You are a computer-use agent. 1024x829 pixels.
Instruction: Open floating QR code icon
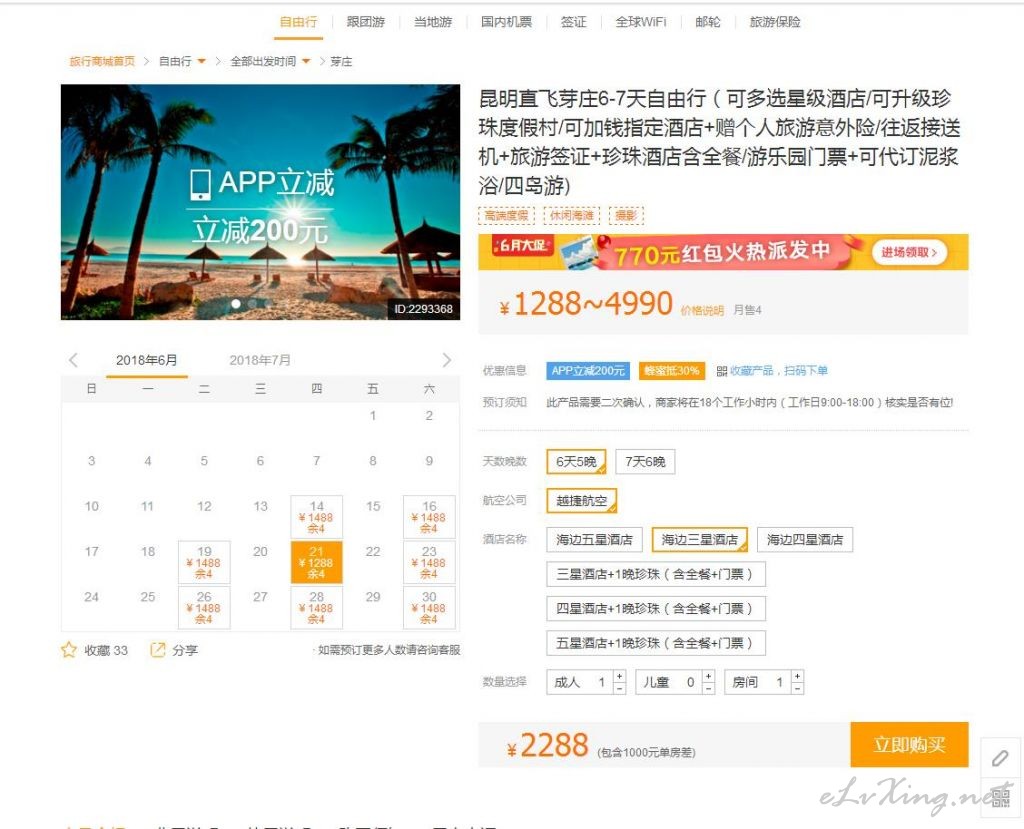(x=1000, y=797)
